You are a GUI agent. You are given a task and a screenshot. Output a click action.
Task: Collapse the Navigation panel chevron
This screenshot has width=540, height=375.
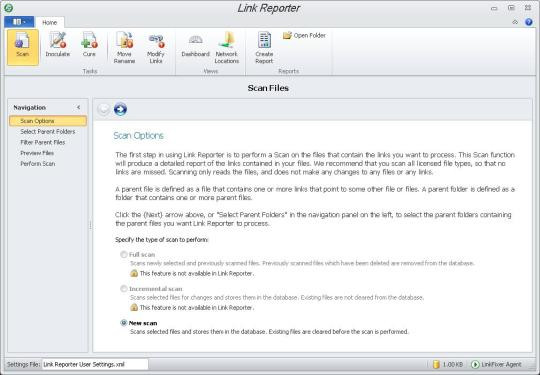79,107
